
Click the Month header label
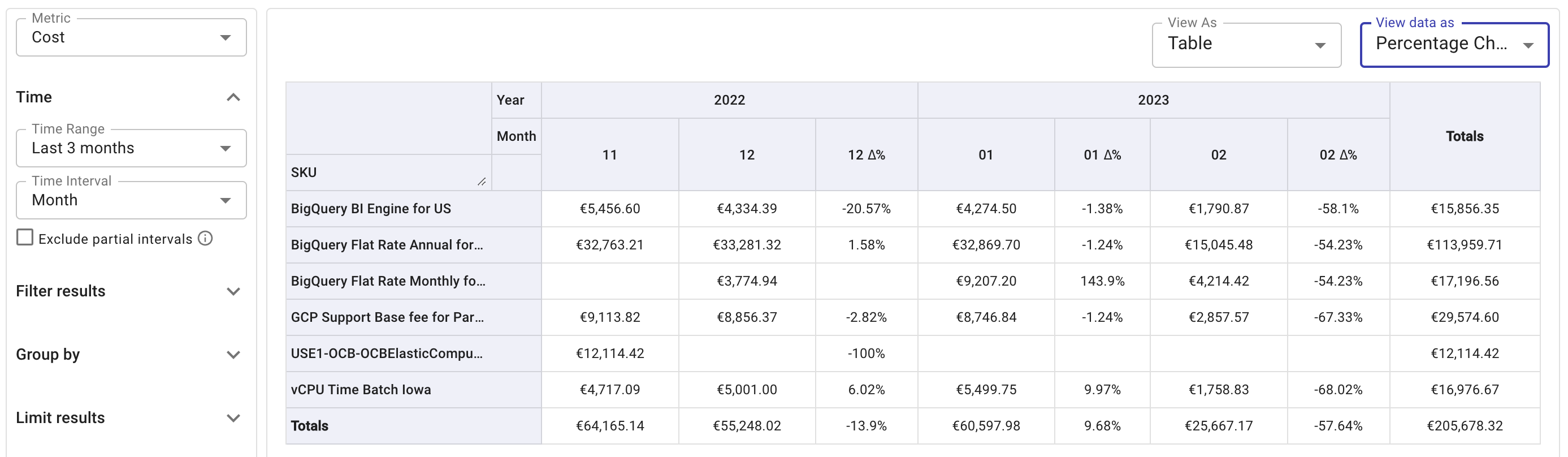pos(516,136)
